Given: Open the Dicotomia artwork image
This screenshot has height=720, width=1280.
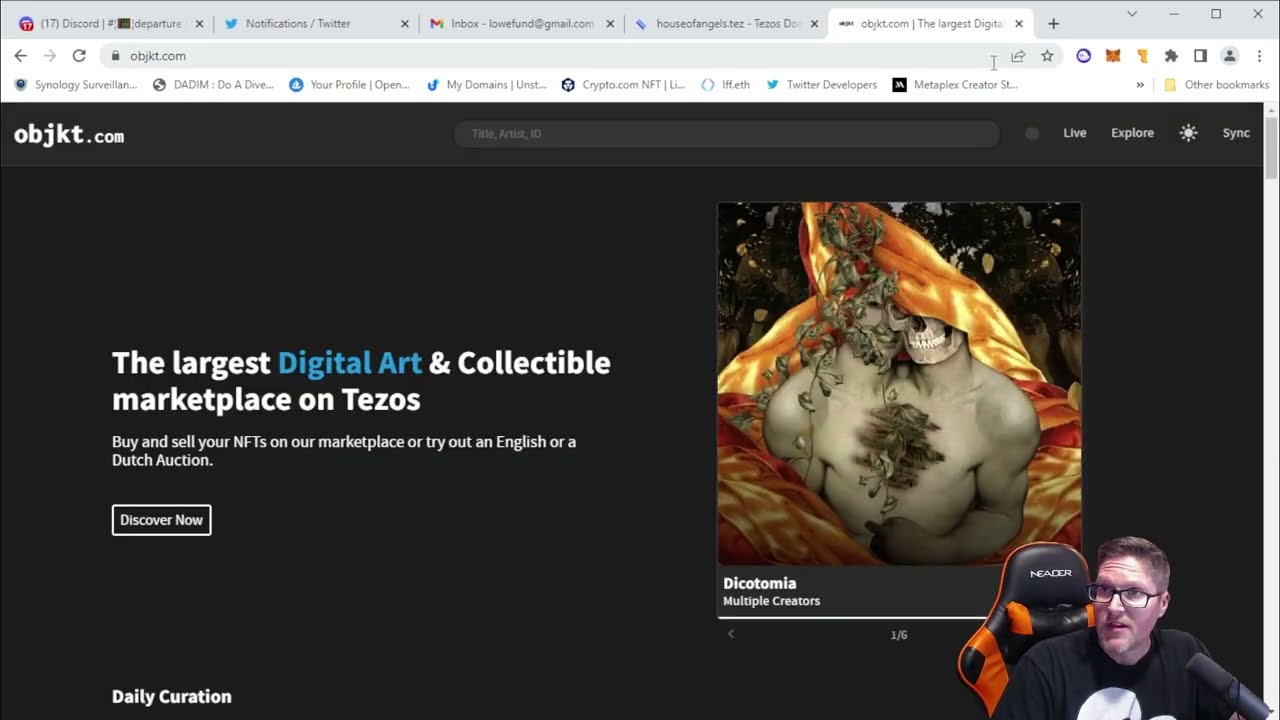Looking at the screenshot, I should pyautogui.click(x=899, y=384).
